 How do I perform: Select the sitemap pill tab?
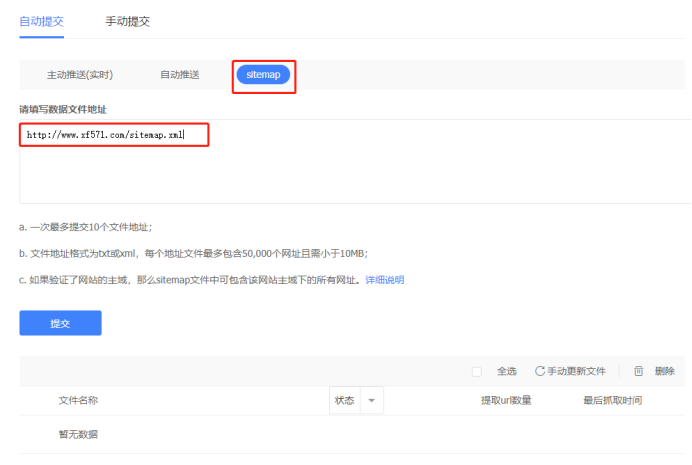[x=263, y=75]
